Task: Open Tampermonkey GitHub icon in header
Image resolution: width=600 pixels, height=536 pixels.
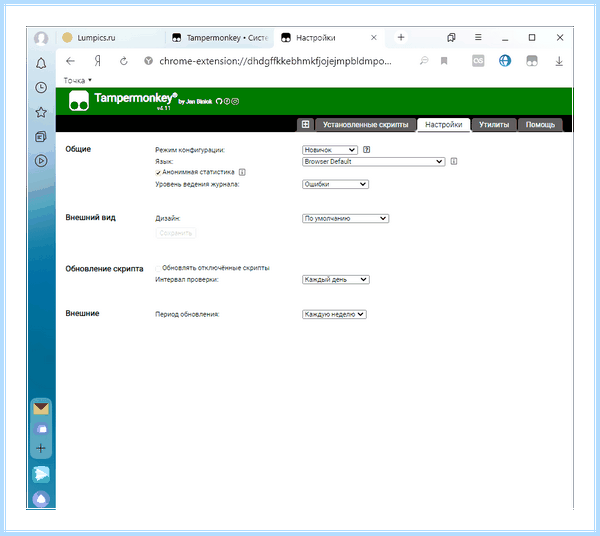Action: 219,101
